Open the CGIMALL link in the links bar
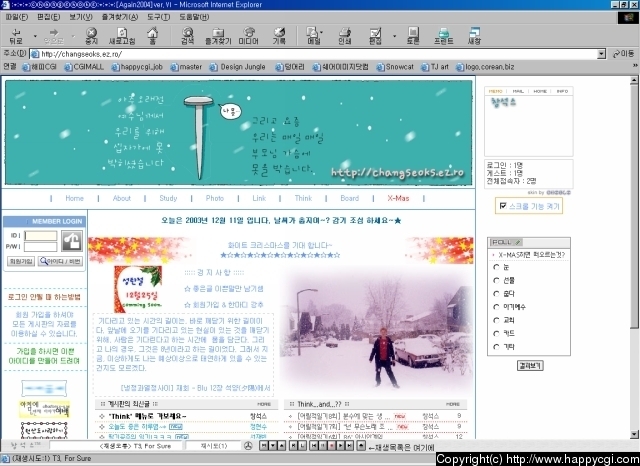The height and width of the screenshot is (466, 640). [x=84, y=67]
